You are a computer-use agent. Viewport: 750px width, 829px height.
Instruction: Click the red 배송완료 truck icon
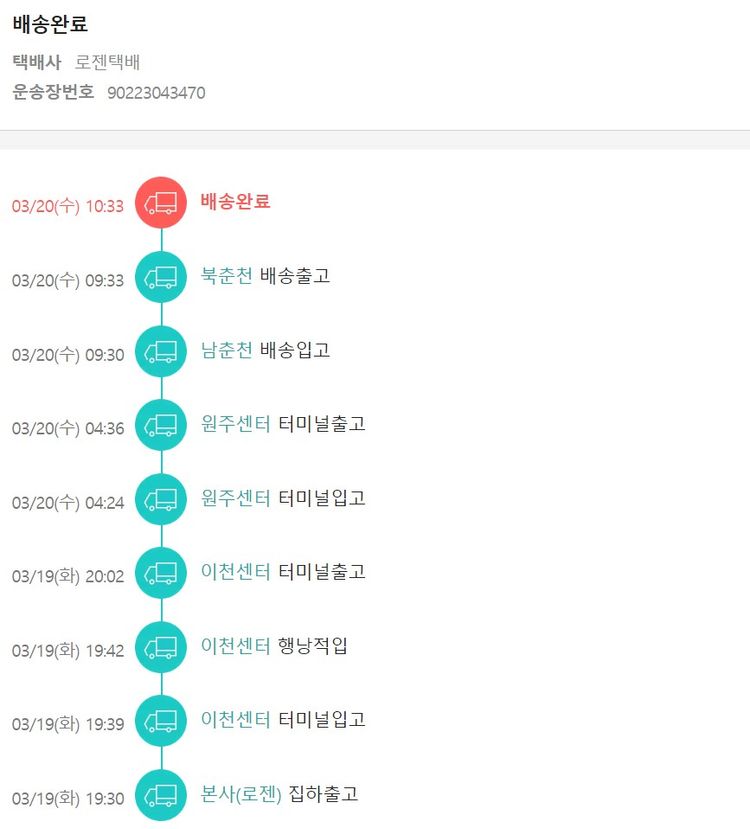click(x=161, y=203)
